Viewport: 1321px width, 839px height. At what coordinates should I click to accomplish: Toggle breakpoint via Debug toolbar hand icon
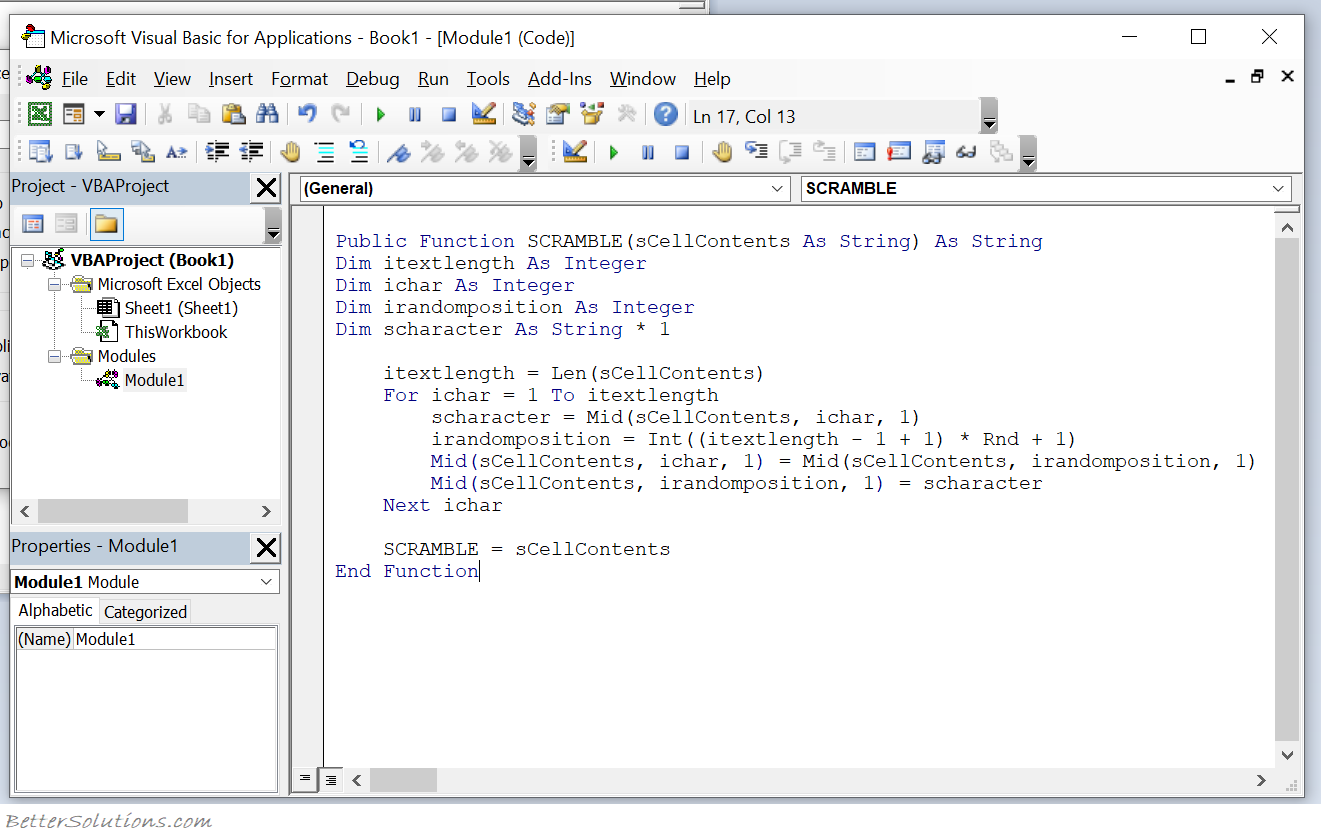[722, 152]
